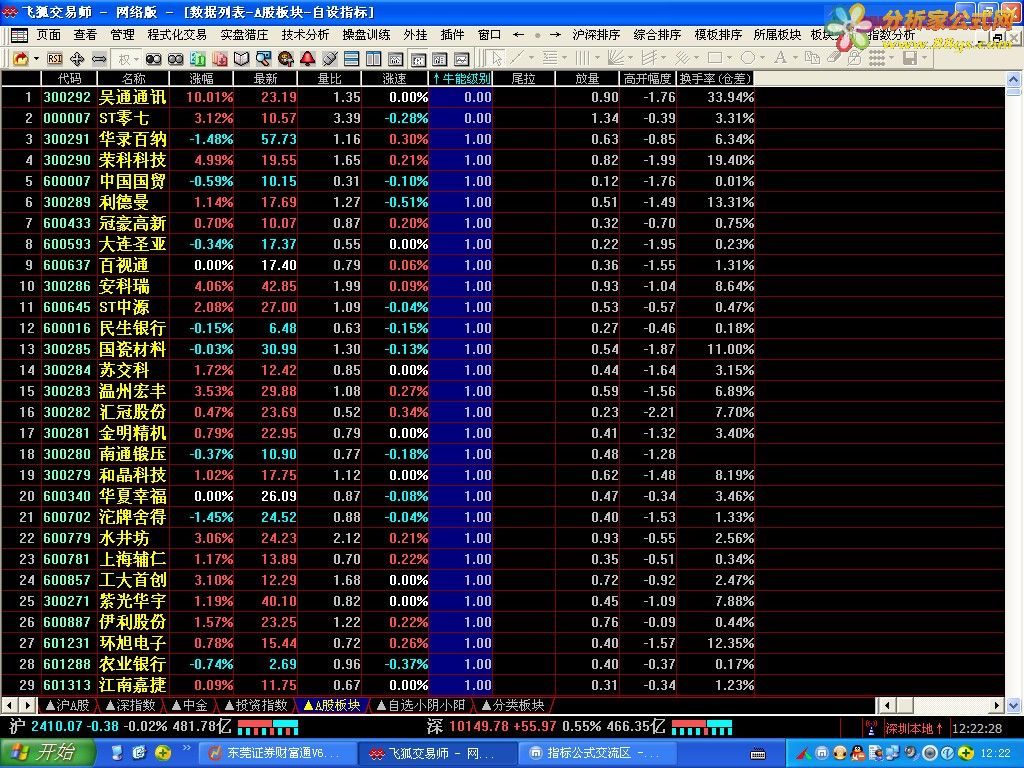
Task: Click the vertical split window layout icon
Action: point(374,59)
